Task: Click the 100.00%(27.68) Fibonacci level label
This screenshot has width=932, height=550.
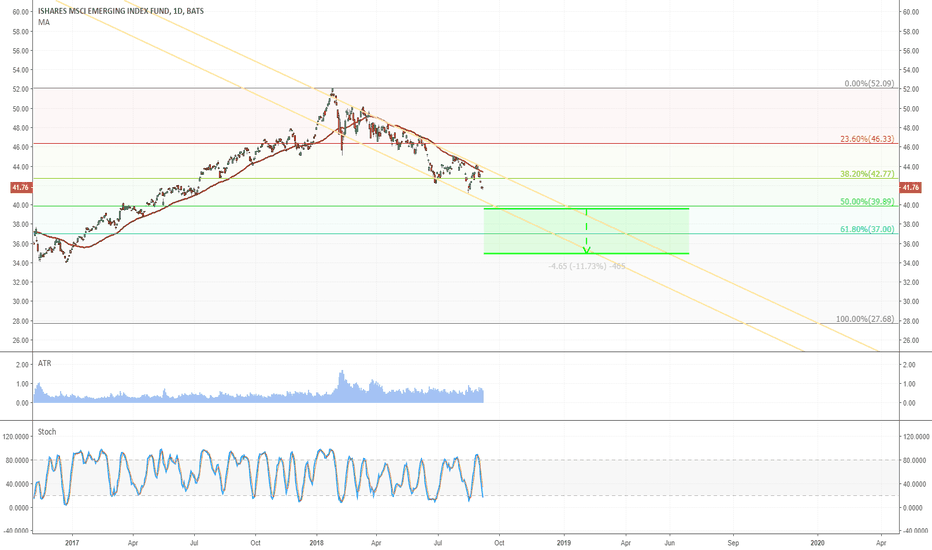Action: (865, 319)
